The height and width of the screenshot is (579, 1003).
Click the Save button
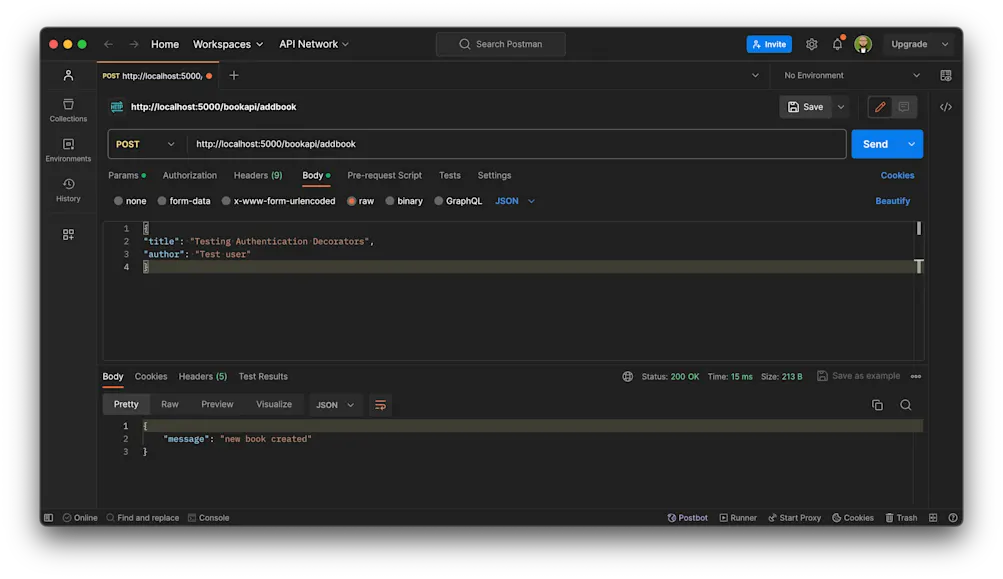805,107
